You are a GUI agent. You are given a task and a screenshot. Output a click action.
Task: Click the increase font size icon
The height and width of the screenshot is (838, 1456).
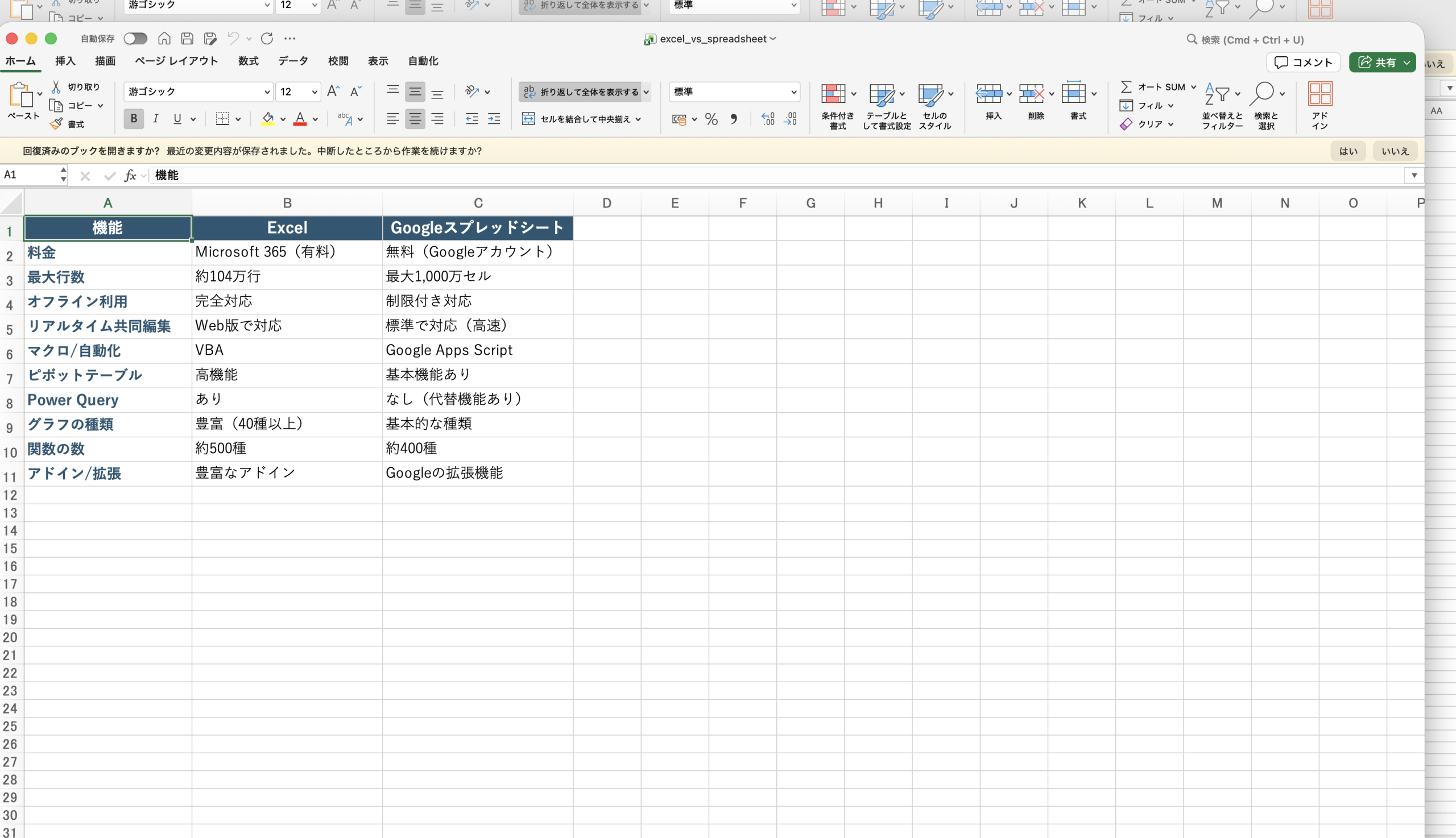(x=333, y=92)
